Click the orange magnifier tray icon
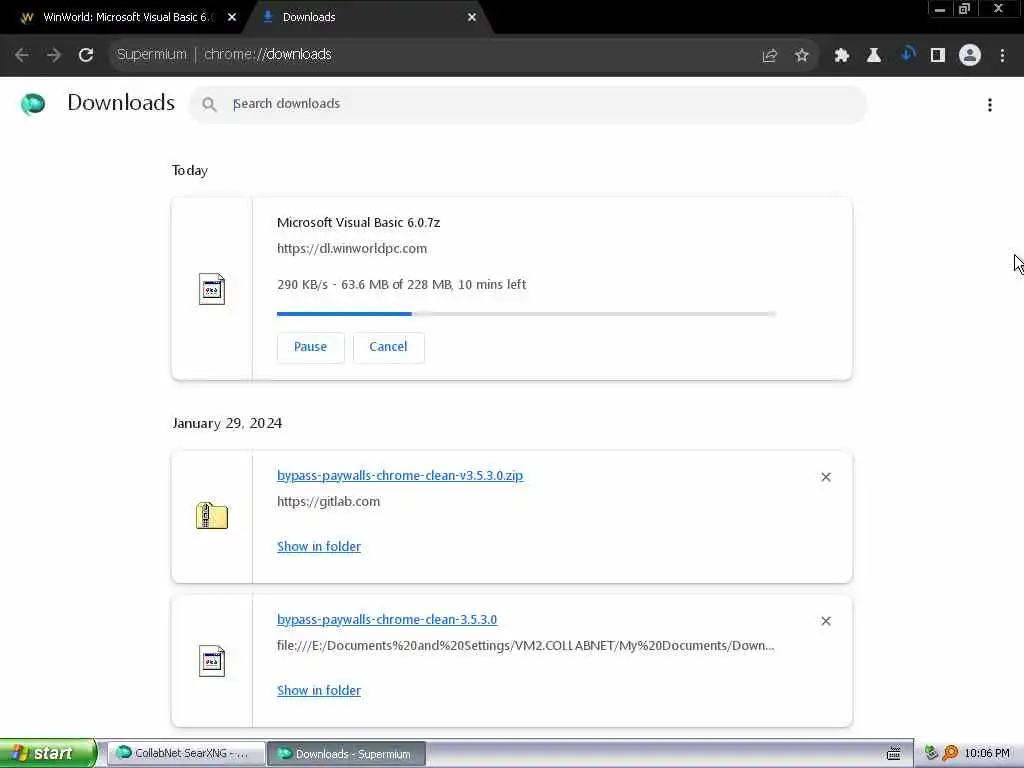This screenshot has width=1024, height=768. (950, 753)
